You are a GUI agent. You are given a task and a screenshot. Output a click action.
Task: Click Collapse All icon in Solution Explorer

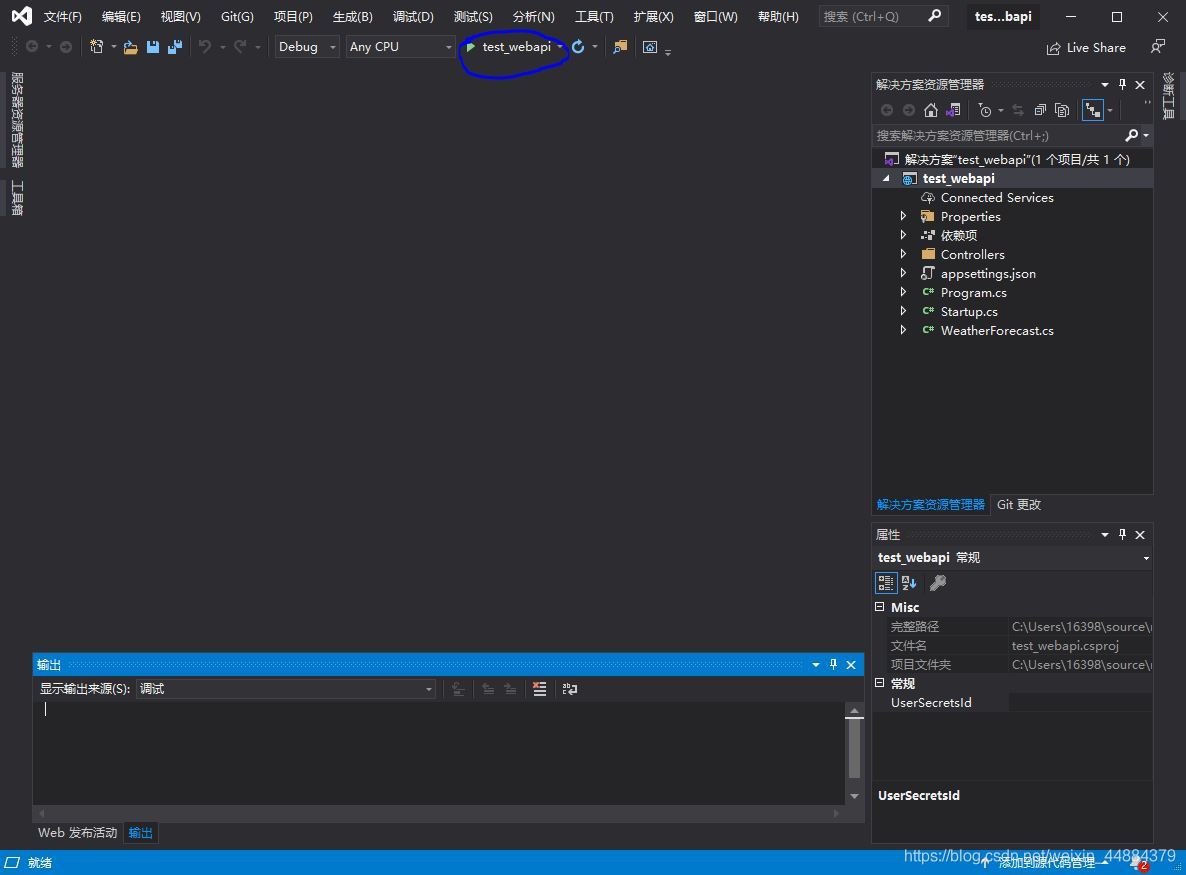pos(1040,110)
